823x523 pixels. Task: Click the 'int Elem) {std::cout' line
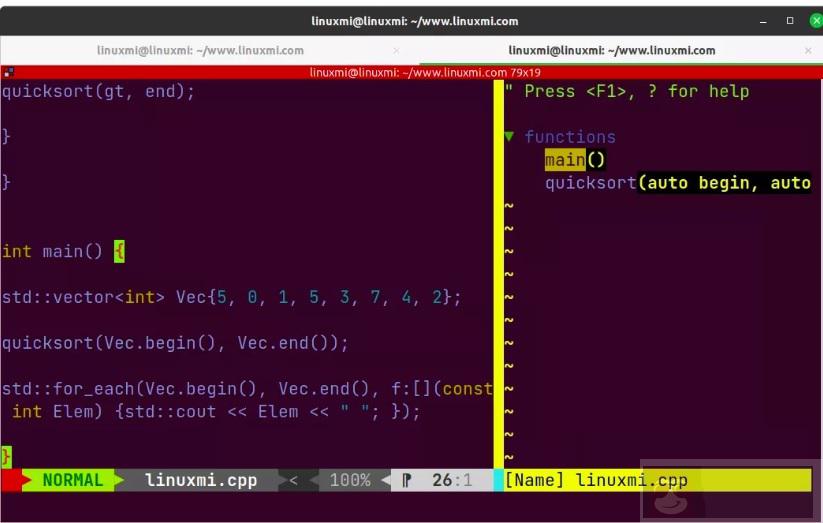(x=216, y=411)
